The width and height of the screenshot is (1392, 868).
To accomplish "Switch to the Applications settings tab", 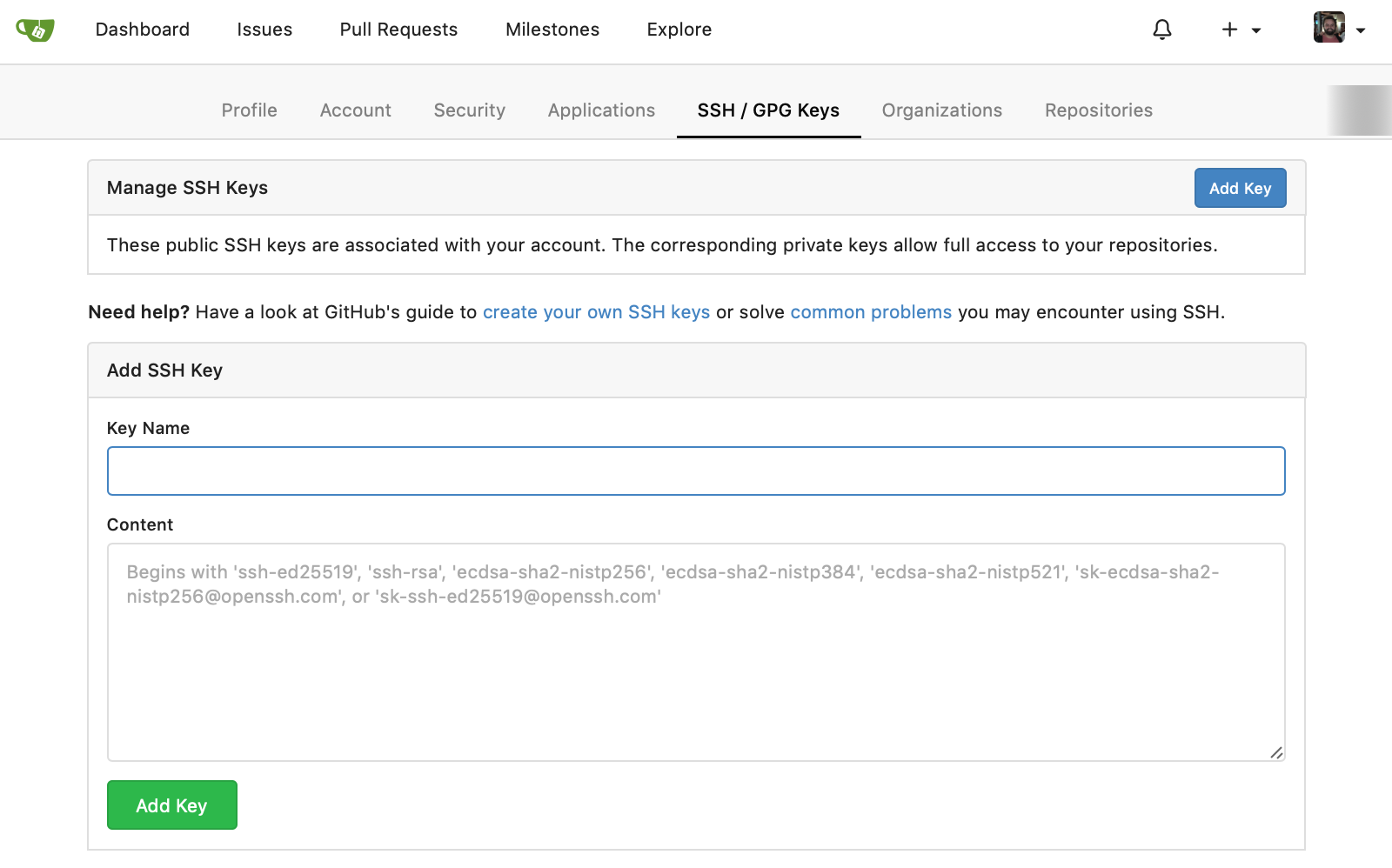I will [x=601, y=110].
